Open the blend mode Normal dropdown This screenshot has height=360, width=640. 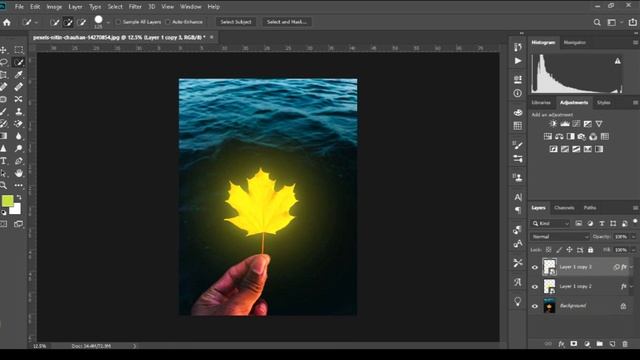coord(560,237)
